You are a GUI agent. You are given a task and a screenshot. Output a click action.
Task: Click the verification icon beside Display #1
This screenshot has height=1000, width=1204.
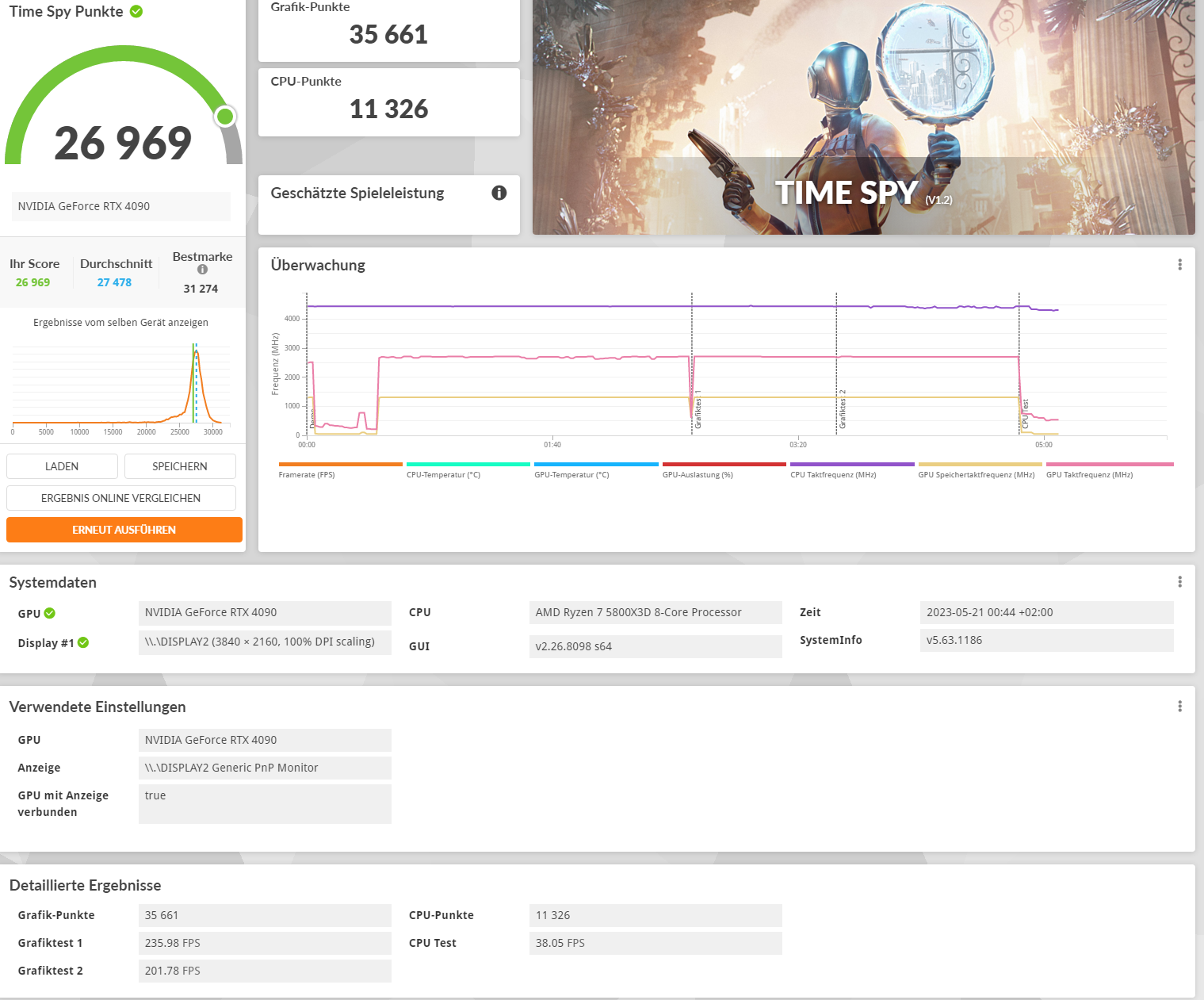[x=83, y=642]
